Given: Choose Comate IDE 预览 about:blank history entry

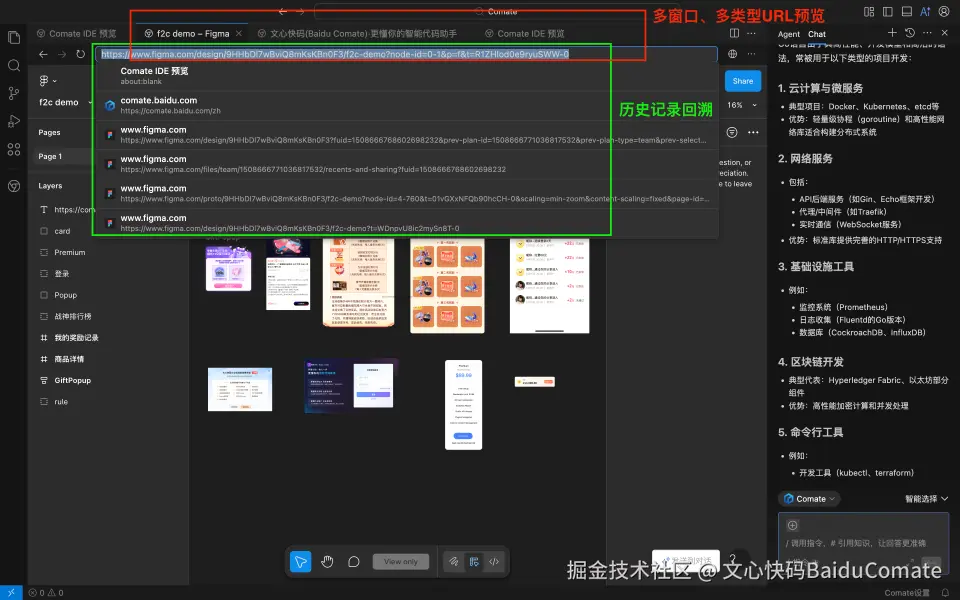Looking at the screenshot, I should [407, 76].
